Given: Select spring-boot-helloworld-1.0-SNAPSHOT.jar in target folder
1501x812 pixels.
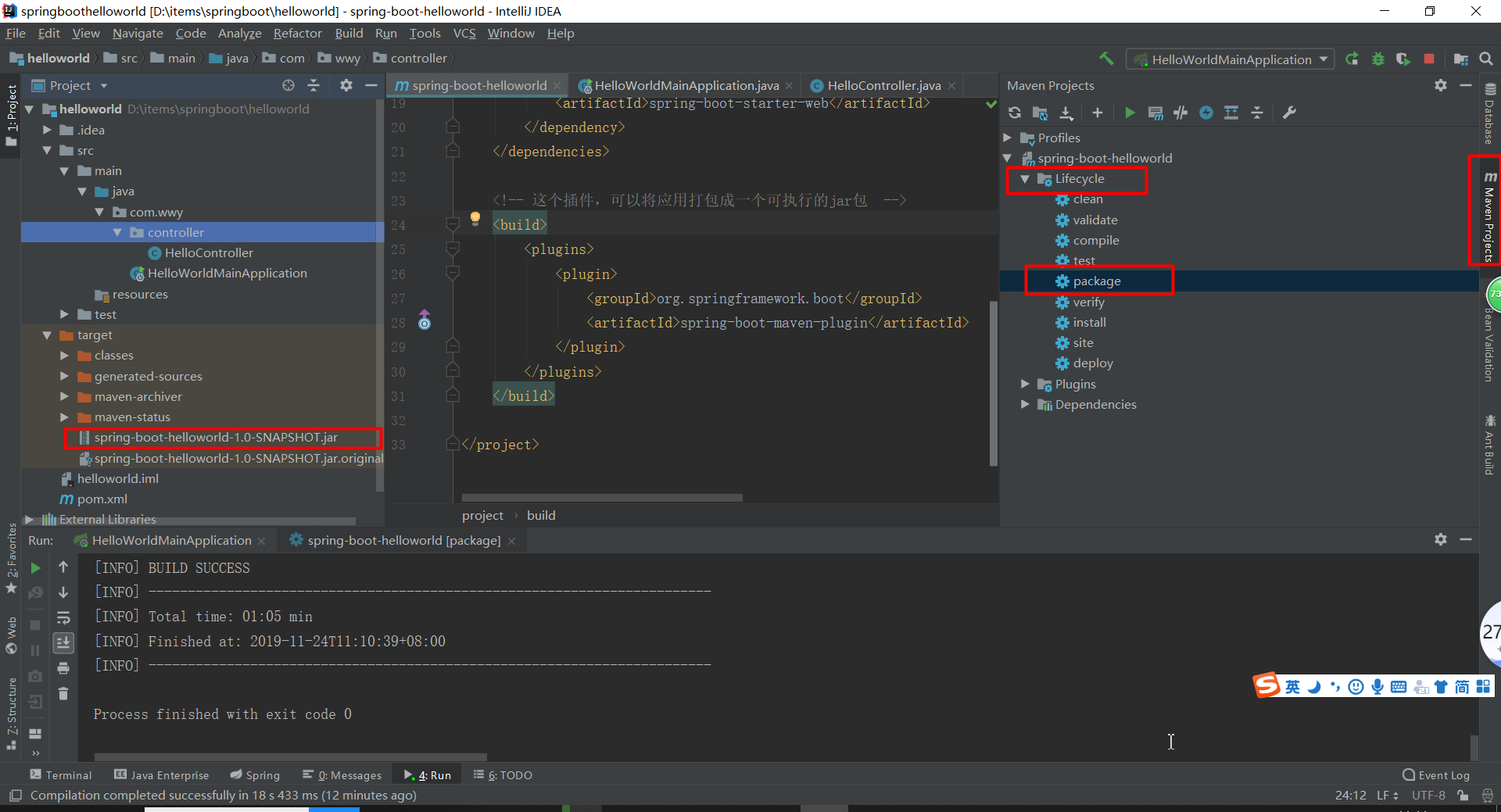Looking at the screenshot, I should click(216, 438).
